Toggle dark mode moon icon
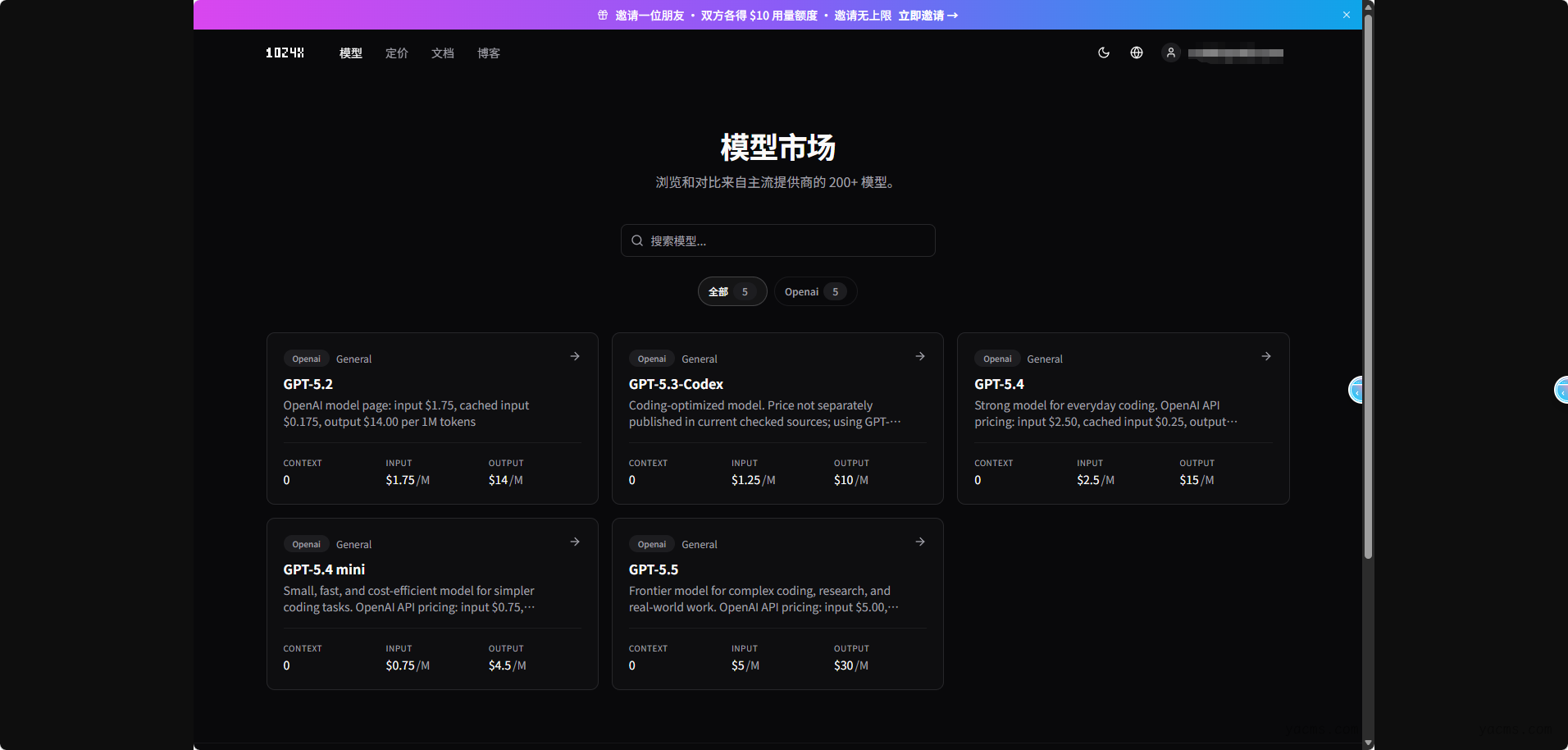Viewport: 1568px width, 750px height. (x=1104, y=53)
